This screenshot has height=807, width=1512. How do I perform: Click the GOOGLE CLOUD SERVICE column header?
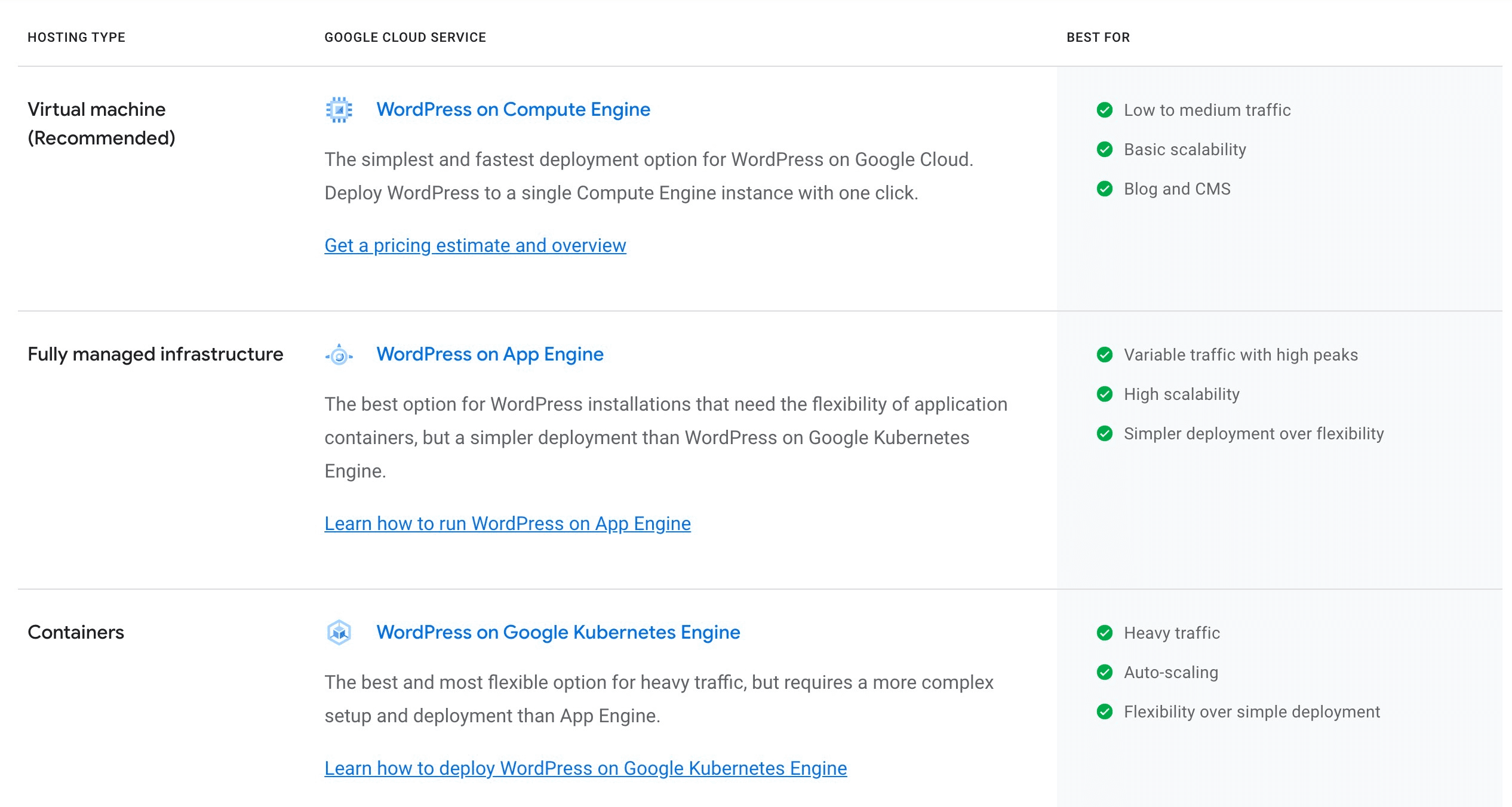coord(405,38)
